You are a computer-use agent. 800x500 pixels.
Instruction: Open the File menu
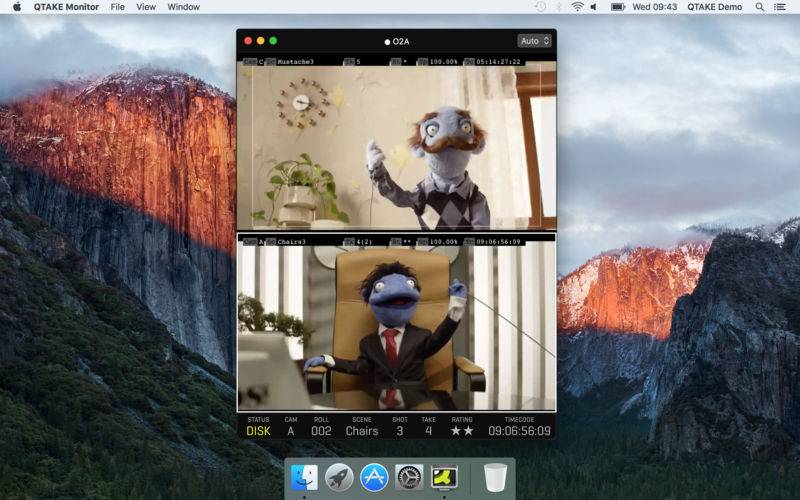click(x=117, y=7)
